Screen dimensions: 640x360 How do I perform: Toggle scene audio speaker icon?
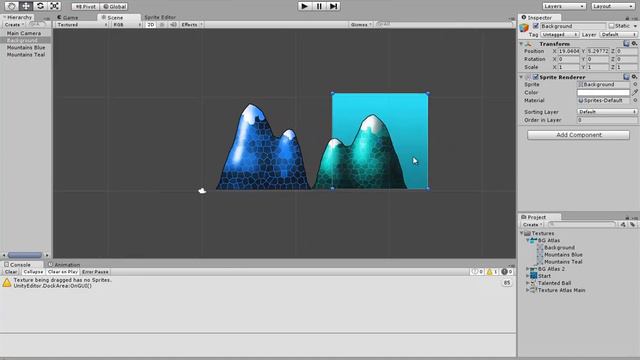tap(173, 24)
